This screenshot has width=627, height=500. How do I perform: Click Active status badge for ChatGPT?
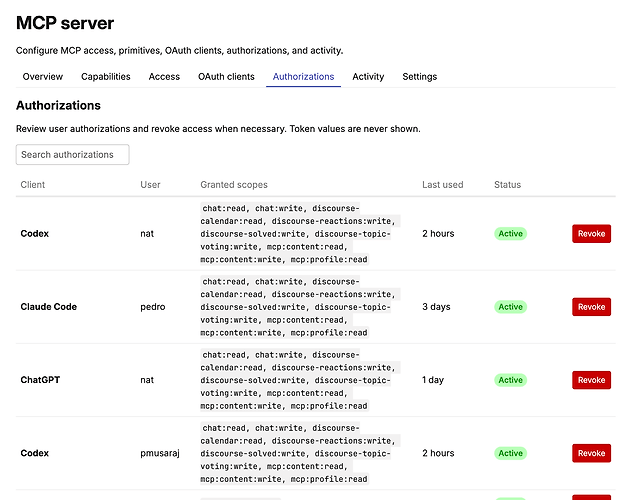click(x=510, y=380)
